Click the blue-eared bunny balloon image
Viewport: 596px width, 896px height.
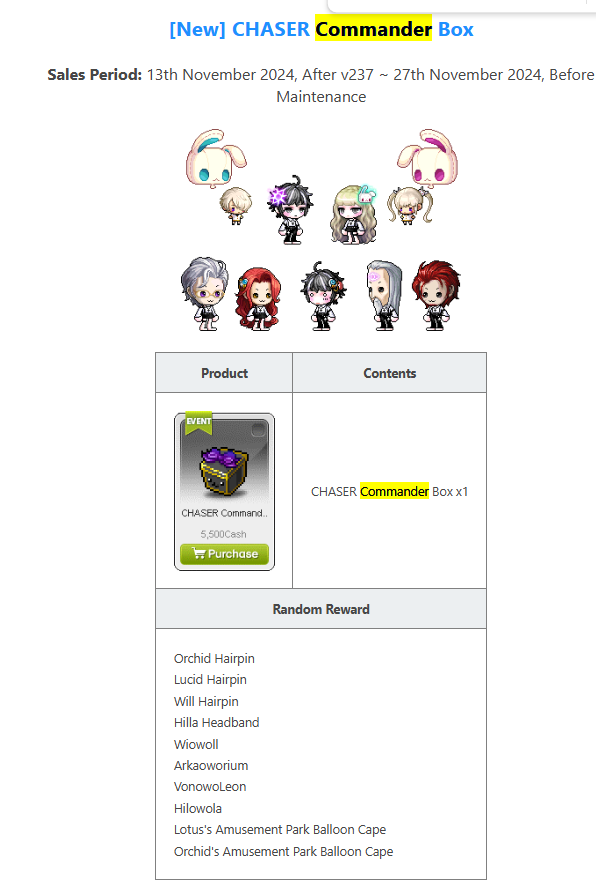(214, 158)
